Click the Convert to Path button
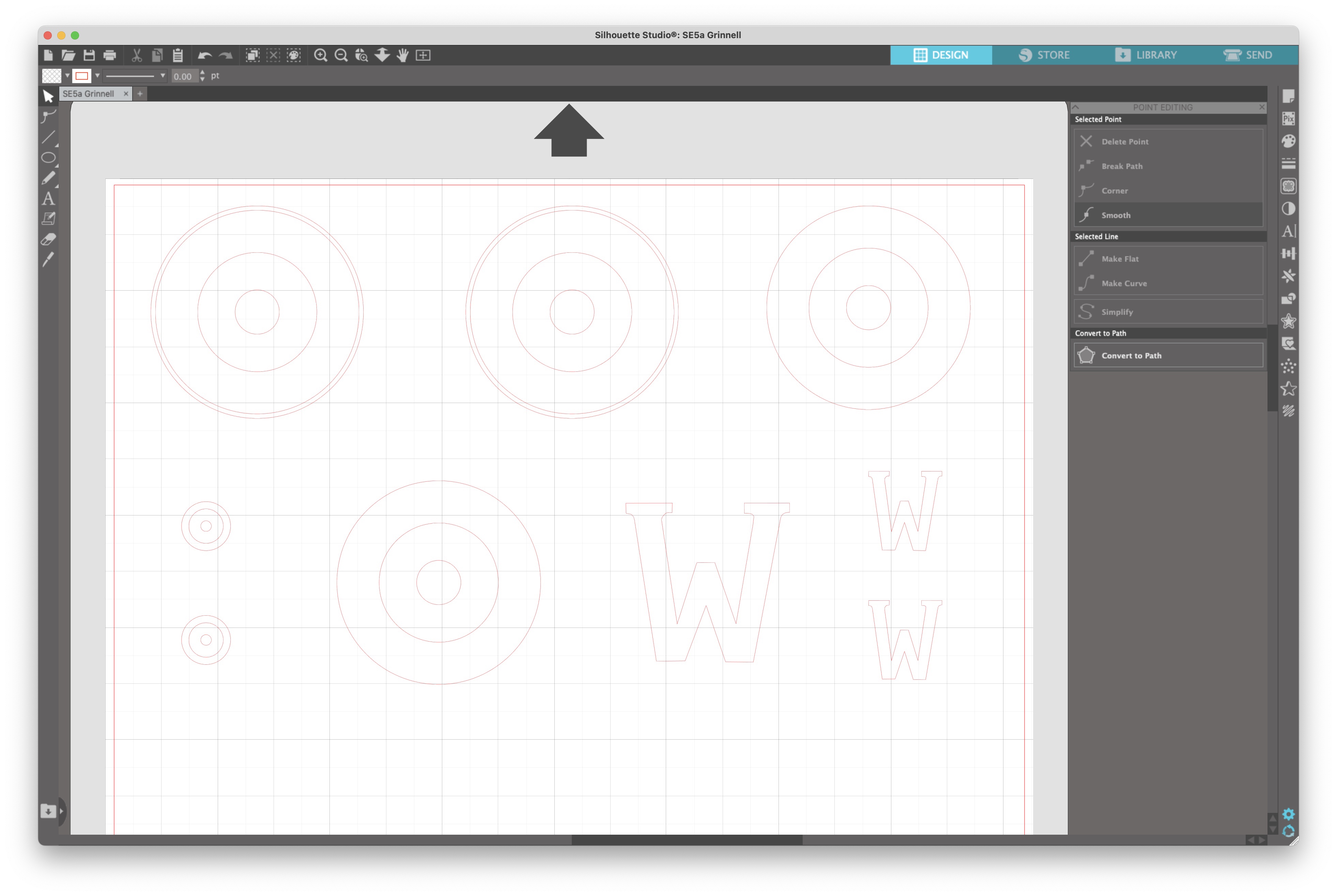The height and width of the screenshot is (896, 1337). pyautogui.click(x=1167, y=355)
